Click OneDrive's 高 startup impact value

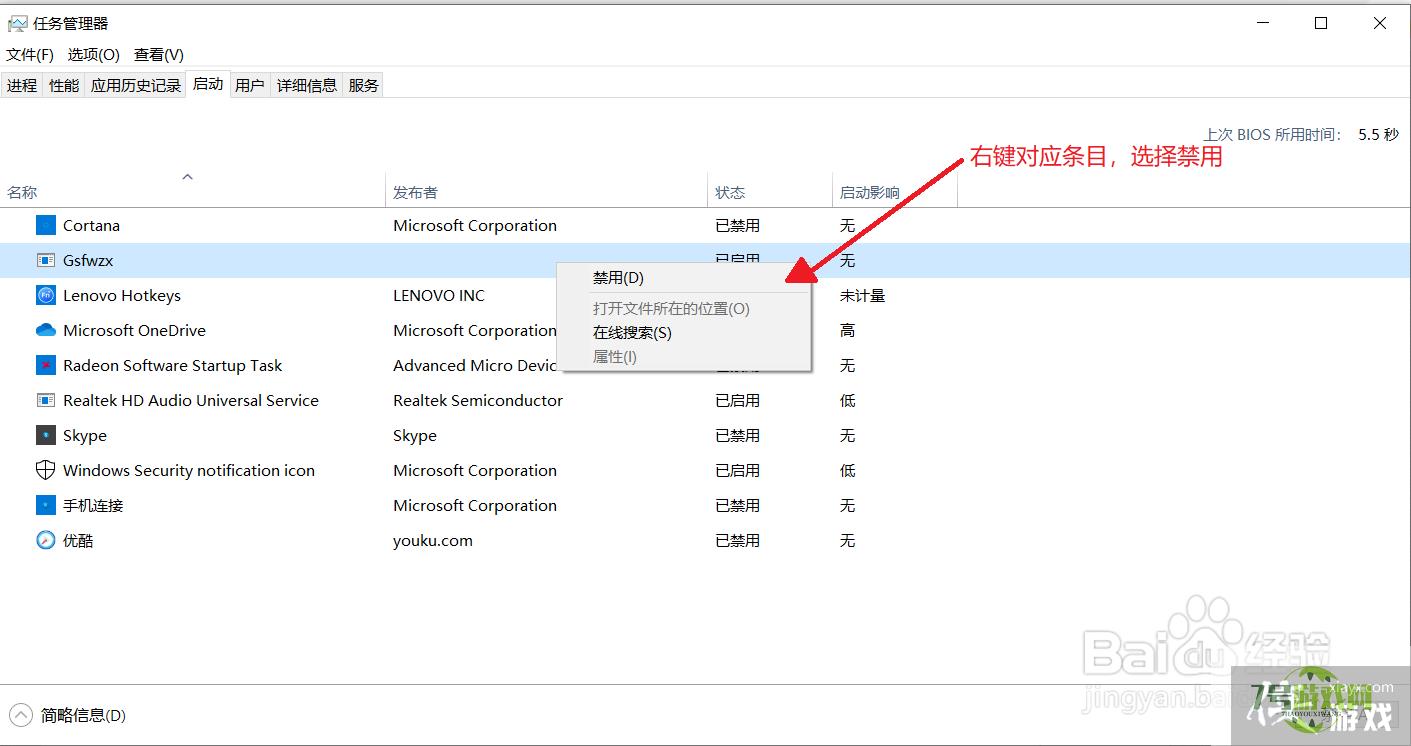(x=847, y=331)
